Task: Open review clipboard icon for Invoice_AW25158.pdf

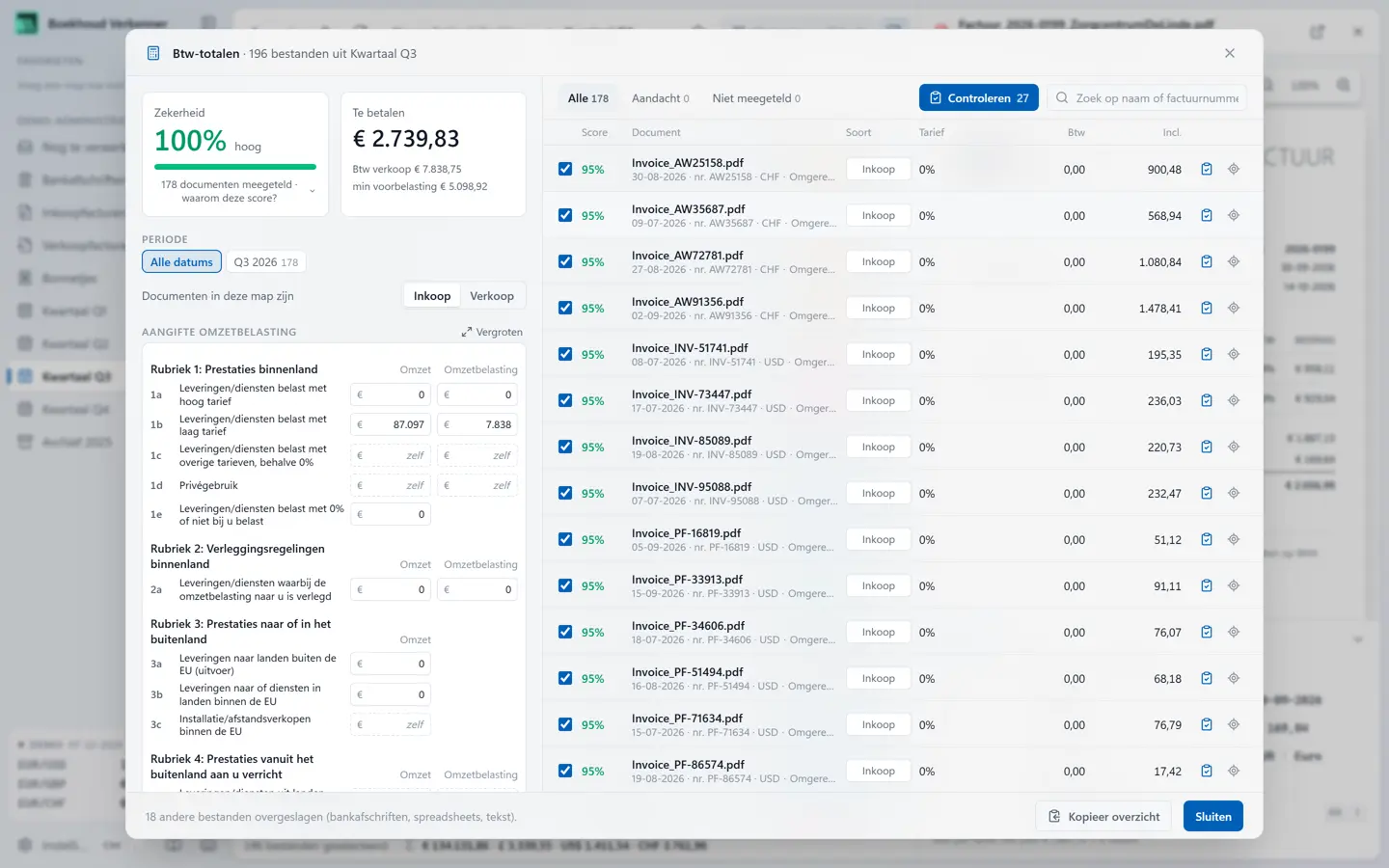Action: click(1206, 169)
